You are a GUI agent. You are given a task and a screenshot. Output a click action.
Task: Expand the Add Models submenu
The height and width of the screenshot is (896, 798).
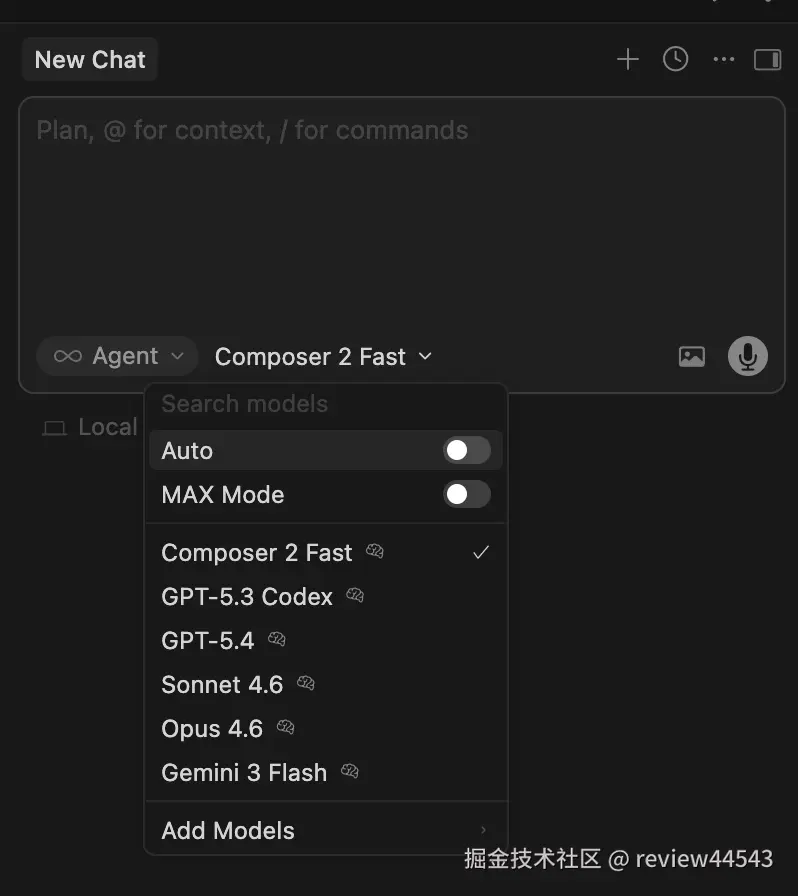click(326, 831)
